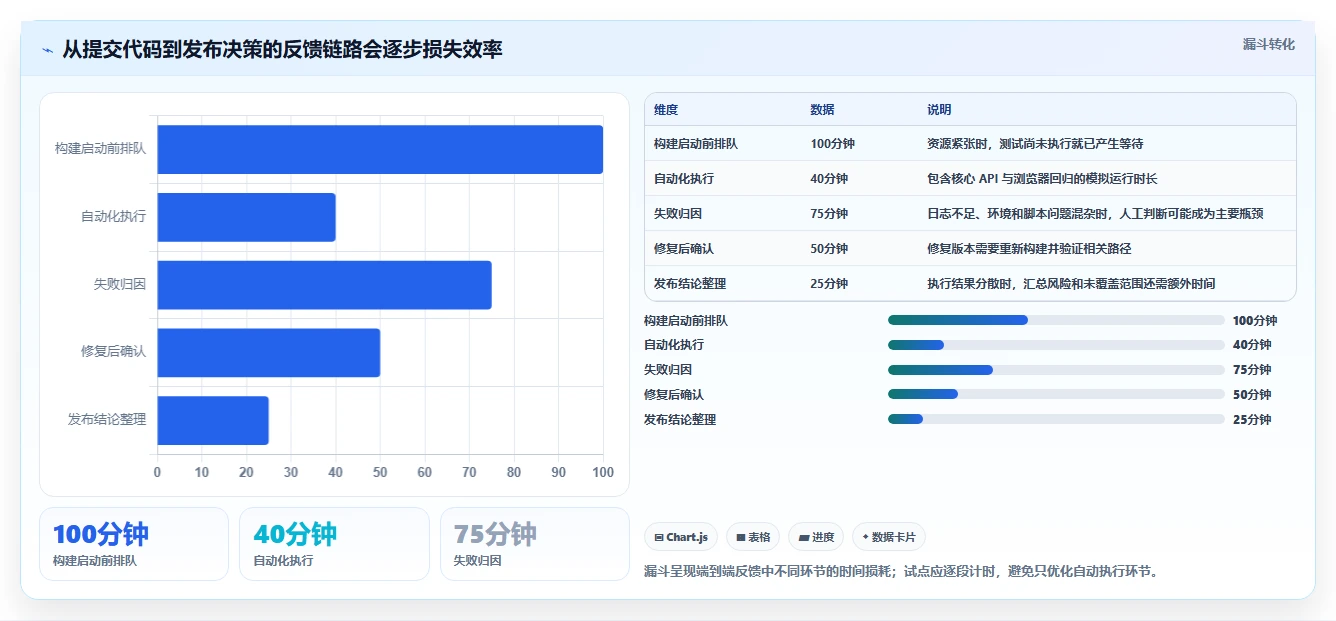Click the 100分钟 value beside progress bar

tap(1255, 321)
